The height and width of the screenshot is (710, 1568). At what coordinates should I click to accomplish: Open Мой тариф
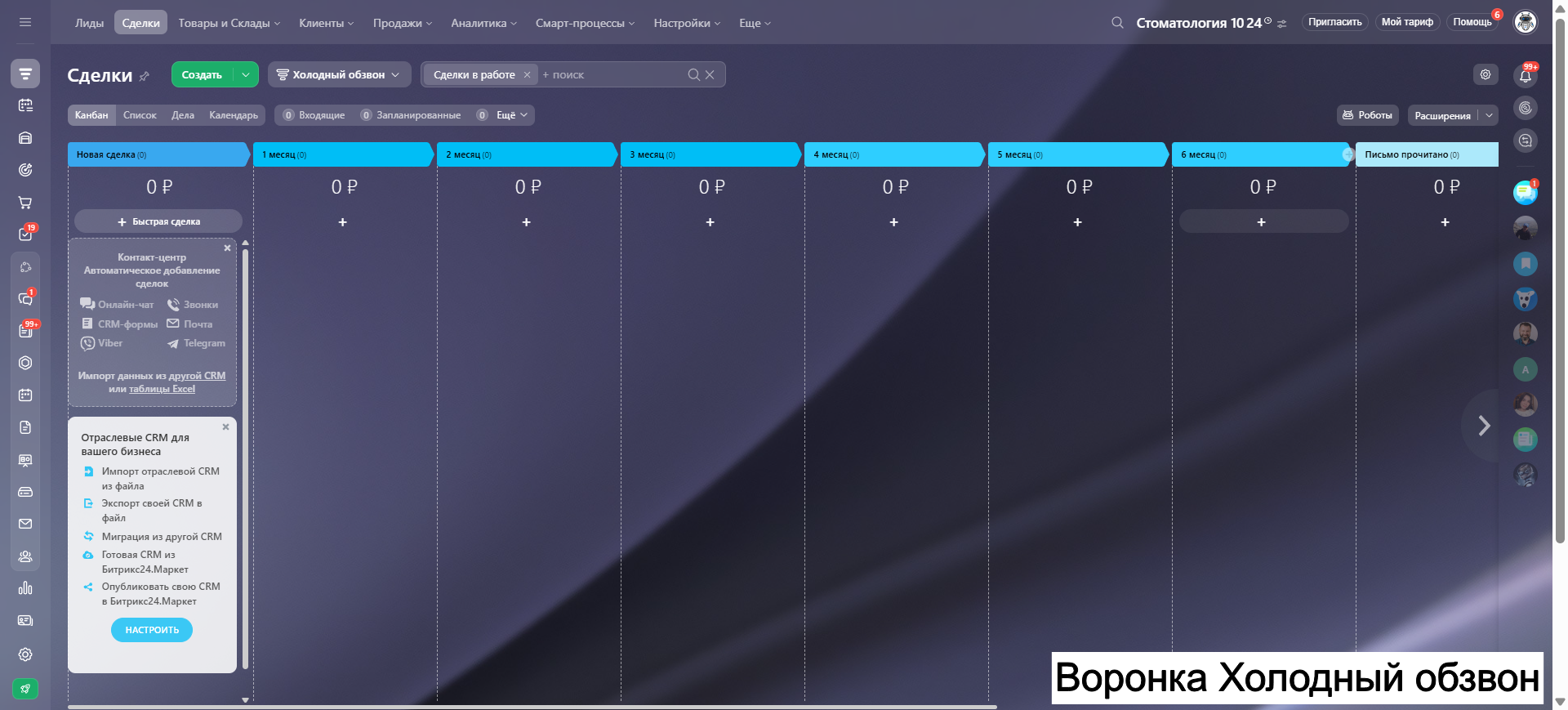click(x=1407, y=22)
